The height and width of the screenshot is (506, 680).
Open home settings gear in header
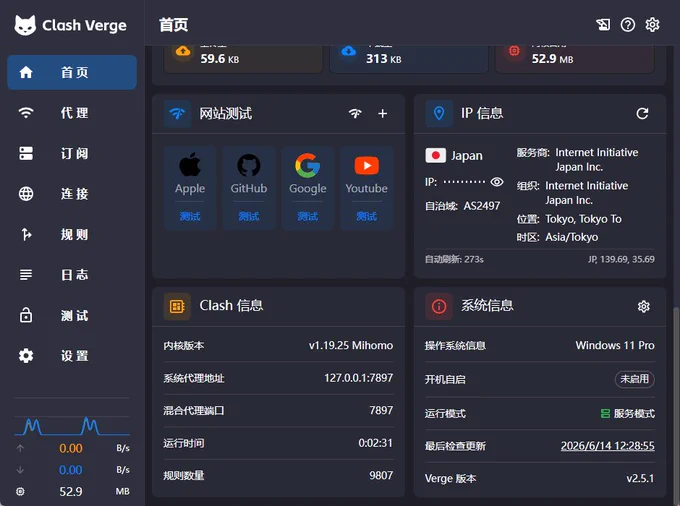(652, 25)
